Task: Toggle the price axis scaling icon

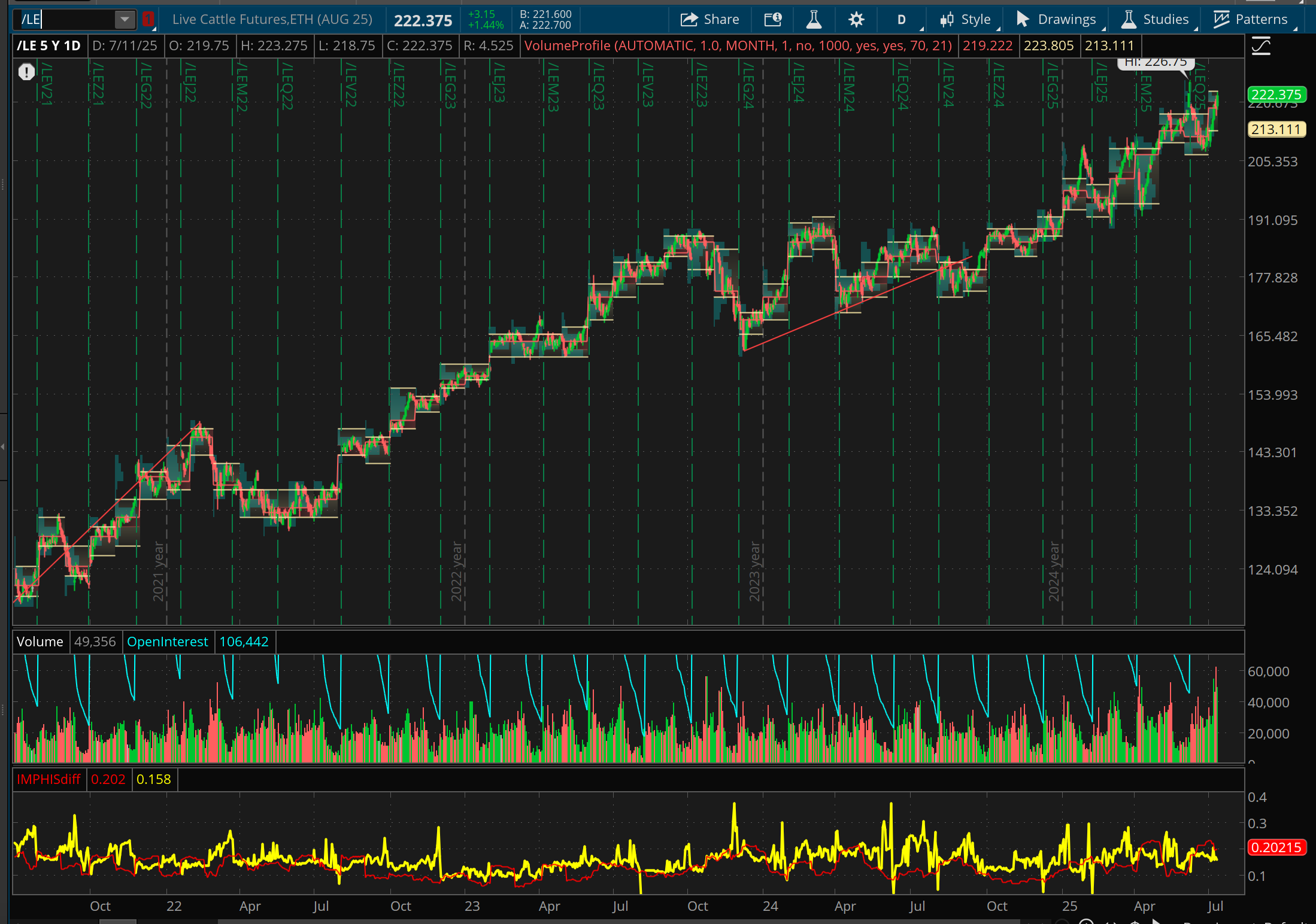Action: pos(1261,46)
